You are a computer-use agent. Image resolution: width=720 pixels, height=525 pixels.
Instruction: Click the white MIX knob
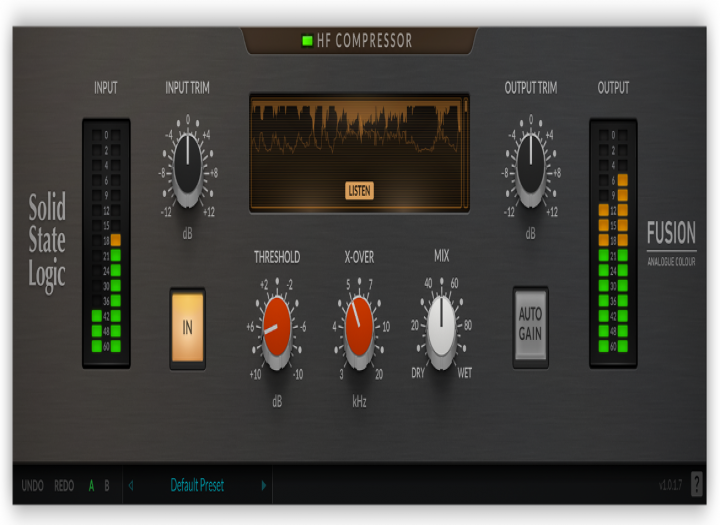[x=441, y=331]
